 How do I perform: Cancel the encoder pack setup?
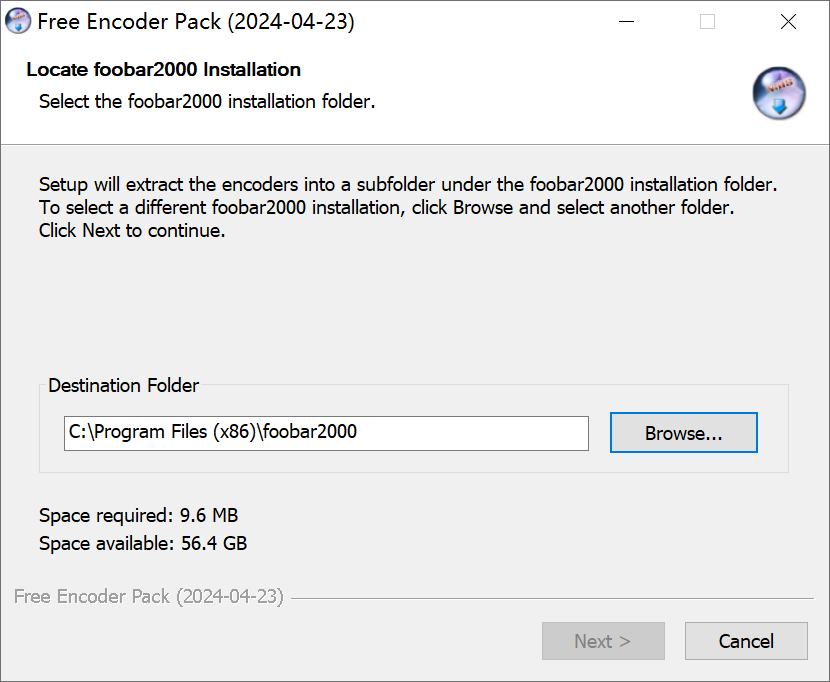(746, 641)
